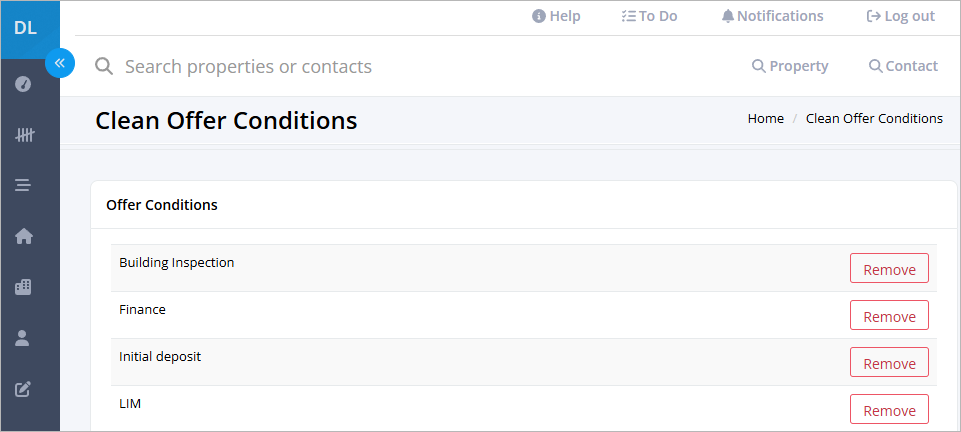Click the DL logo tile

point(25,29)
